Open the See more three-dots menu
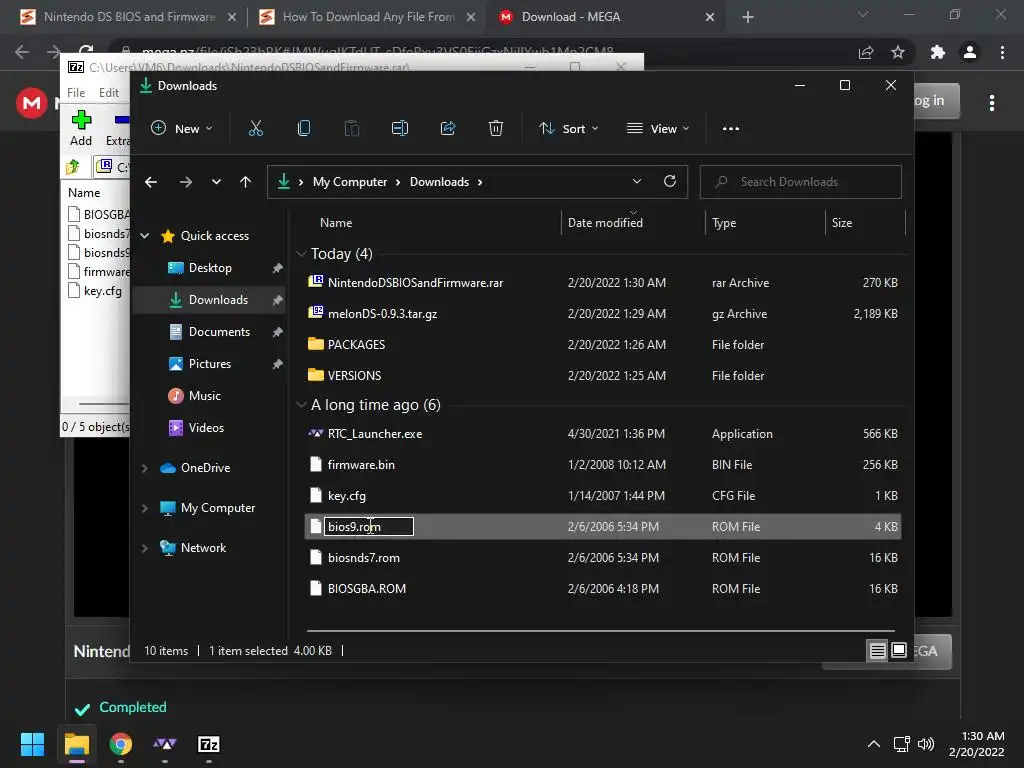This screenshot has height=768, width=1024. pos(731,129)
